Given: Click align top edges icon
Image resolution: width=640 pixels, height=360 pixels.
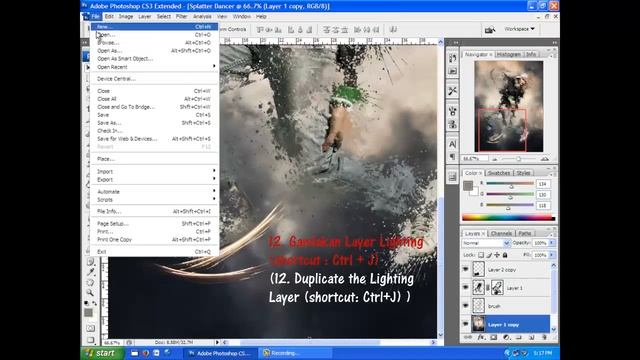Looking at the screenshot, I should point(260,29).
